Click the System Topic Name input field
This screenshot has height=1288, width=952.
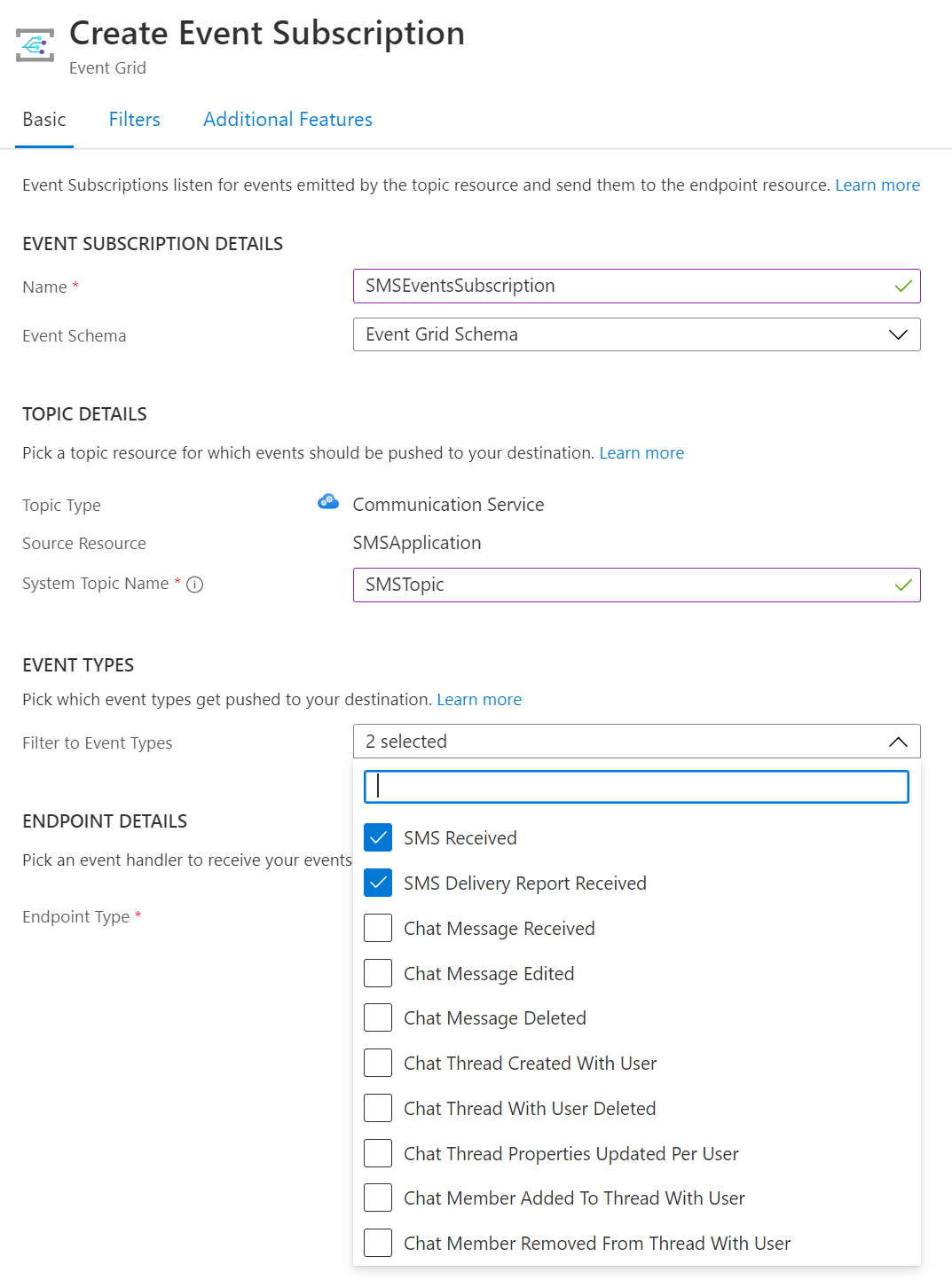click(621, 585)
